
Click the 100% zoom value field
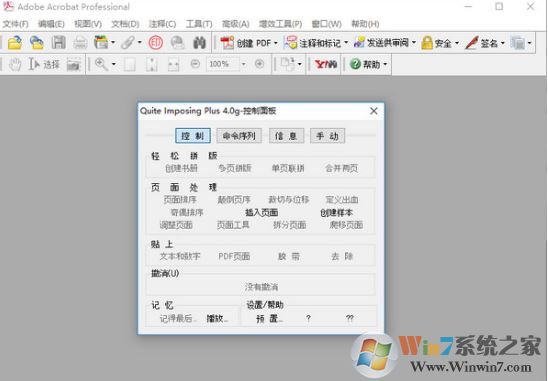[222, 64]
